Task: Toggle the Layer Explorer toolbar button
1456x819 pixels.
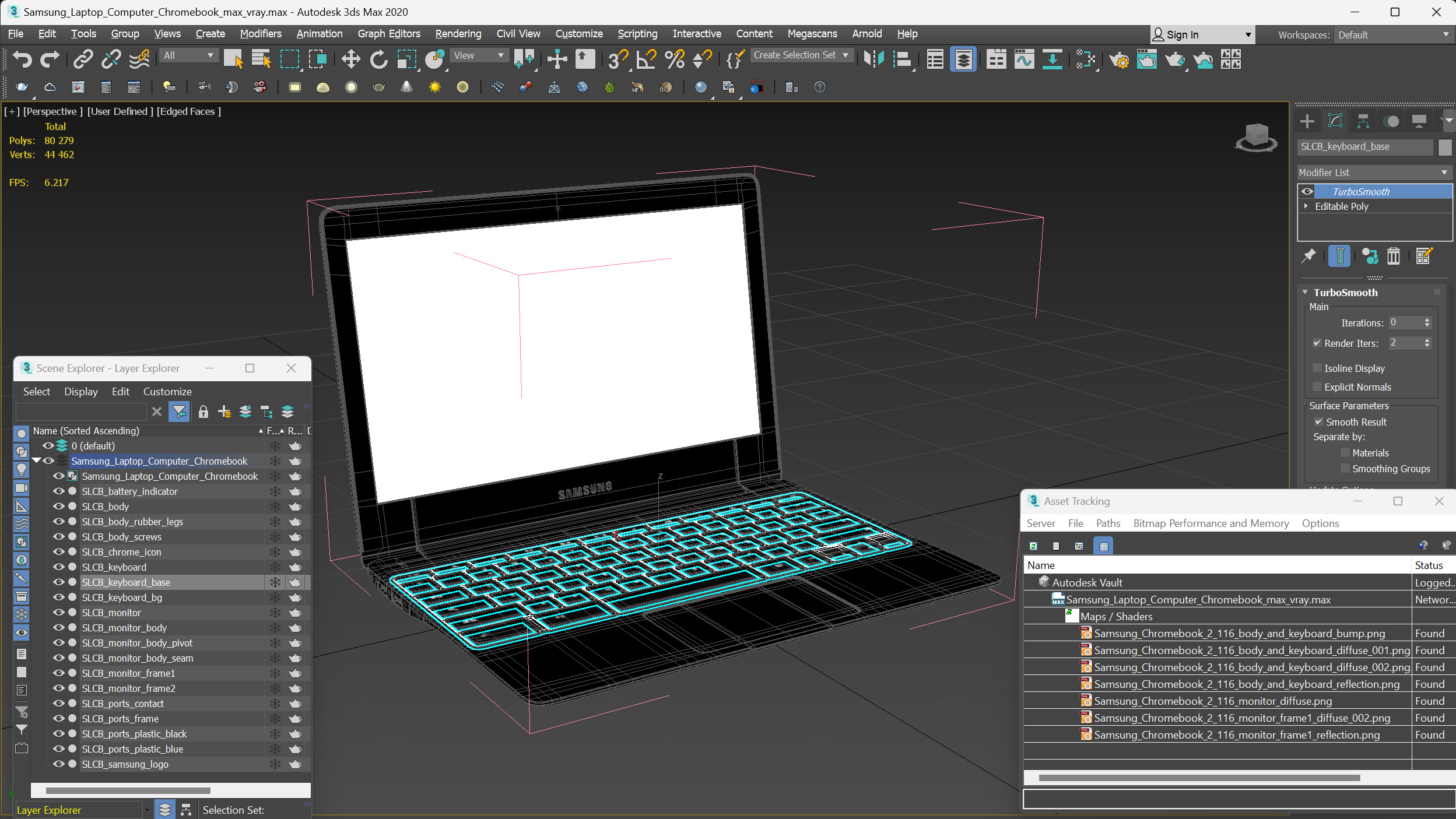Action: coord(963,59)
